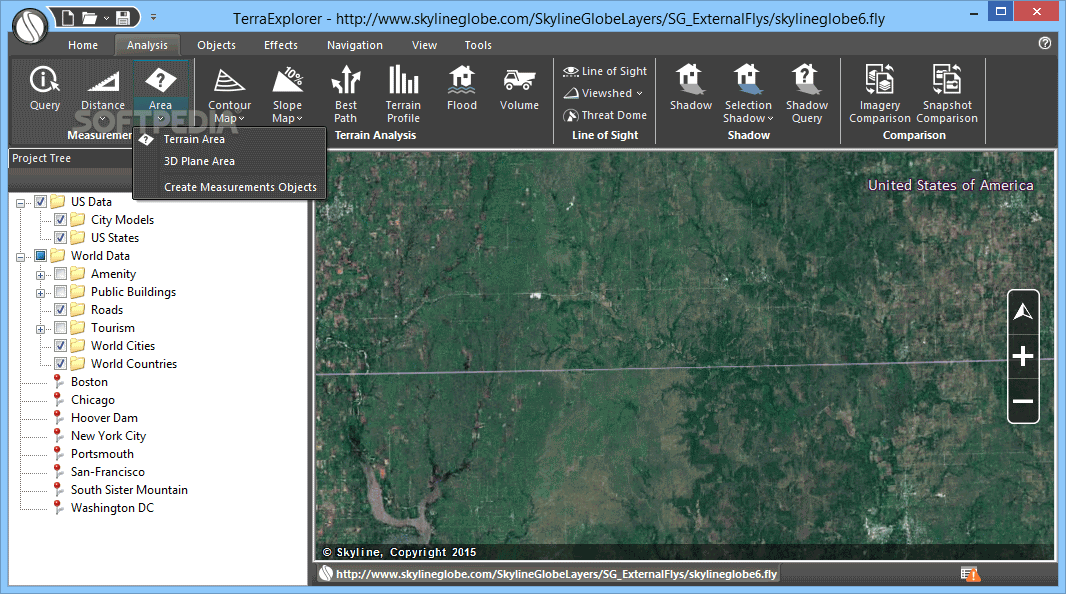1066x594 pixels.
Task: Uncheck the World Cities checkbox
Action: coord(61,346)
